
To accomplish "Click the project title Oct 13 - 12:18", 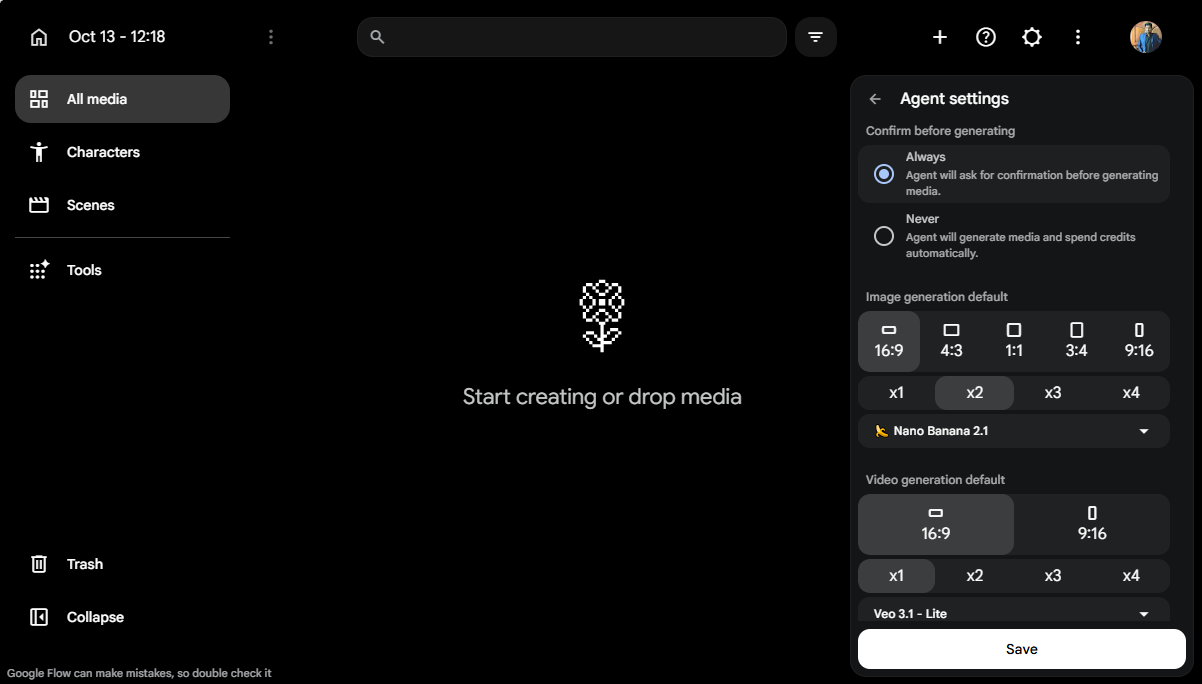I will [117, 37].
